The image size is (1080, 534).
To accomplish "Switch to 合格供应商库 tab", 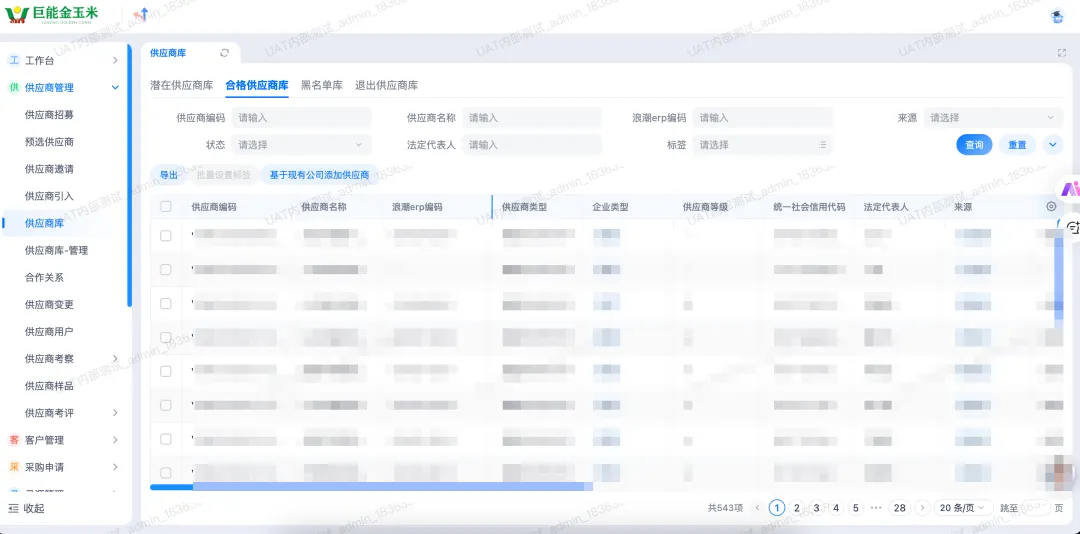I will coord(257,85).
